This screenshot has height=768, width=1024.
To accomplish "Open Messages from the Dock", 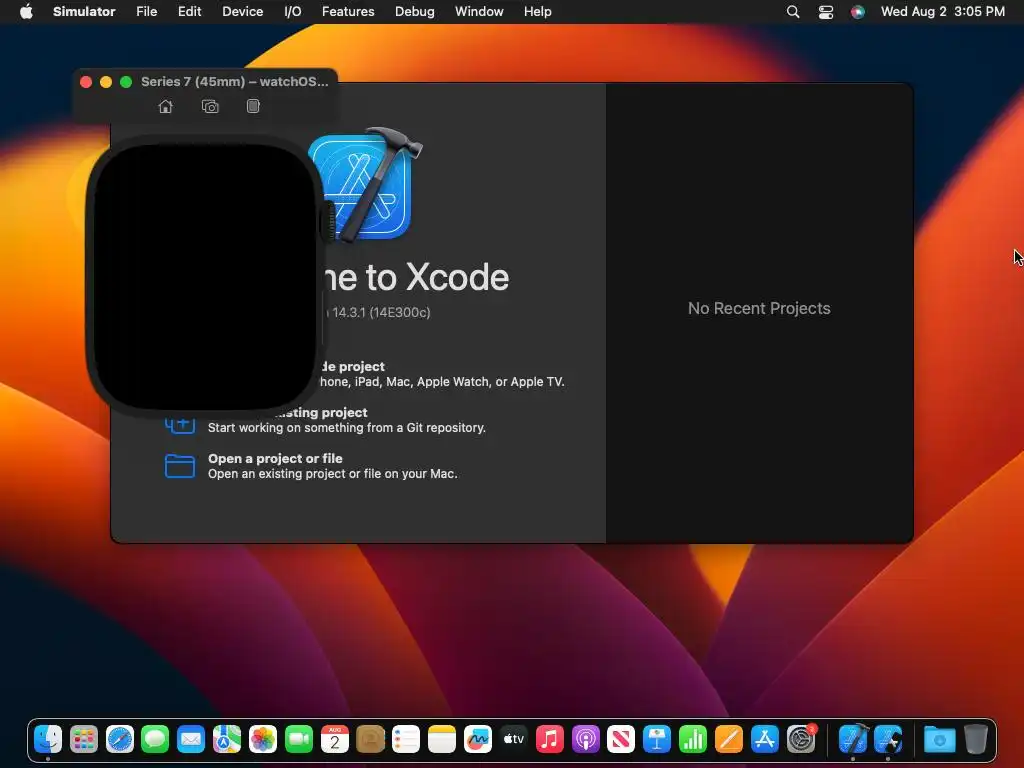I will [155, 739].
